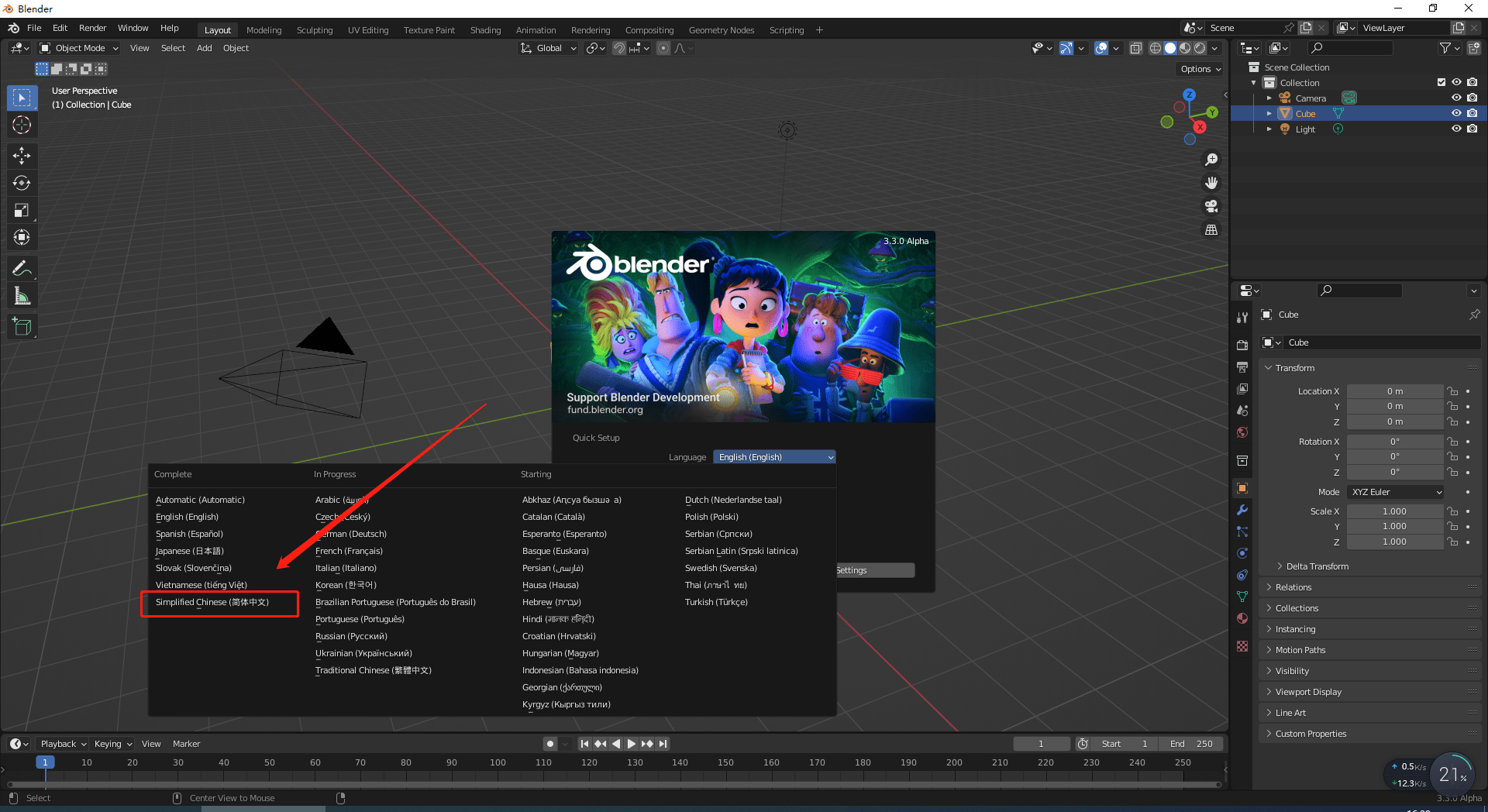Open the Particles properties tab

pyautogui.click(x=1242, y=532)
